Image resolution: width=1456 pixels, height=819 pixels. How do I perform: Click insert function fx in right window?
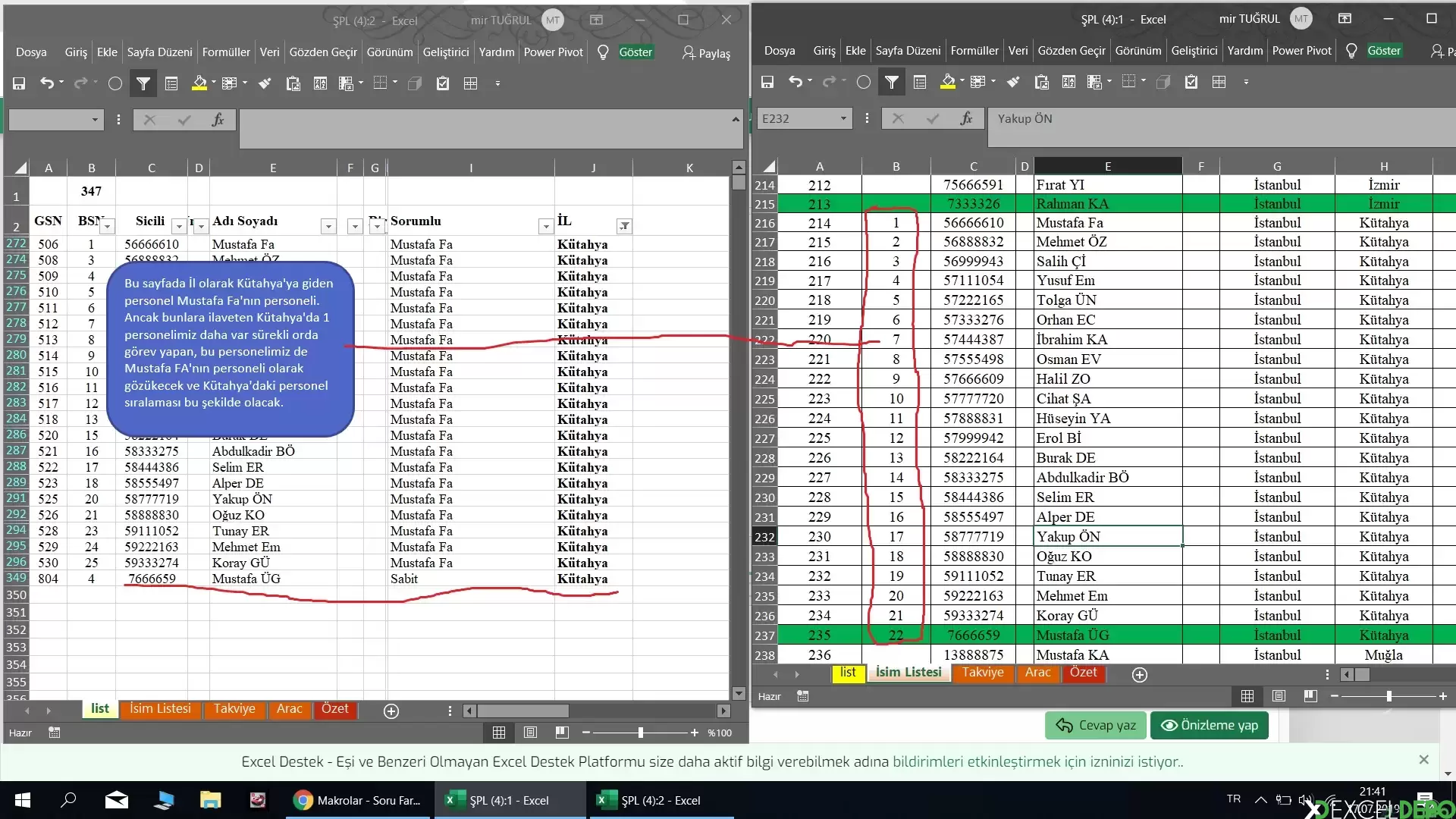(966, 118)
